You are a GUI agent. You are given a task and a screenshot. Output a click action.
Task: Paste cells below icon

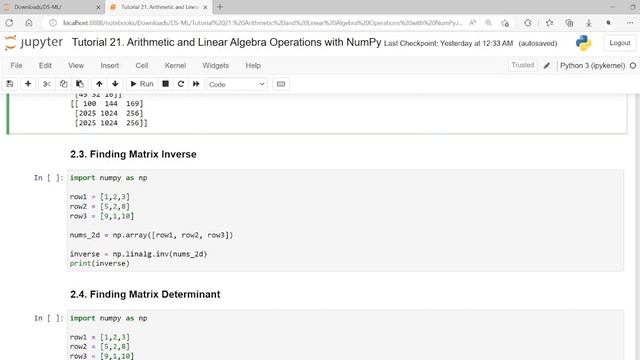click(80, 84)
